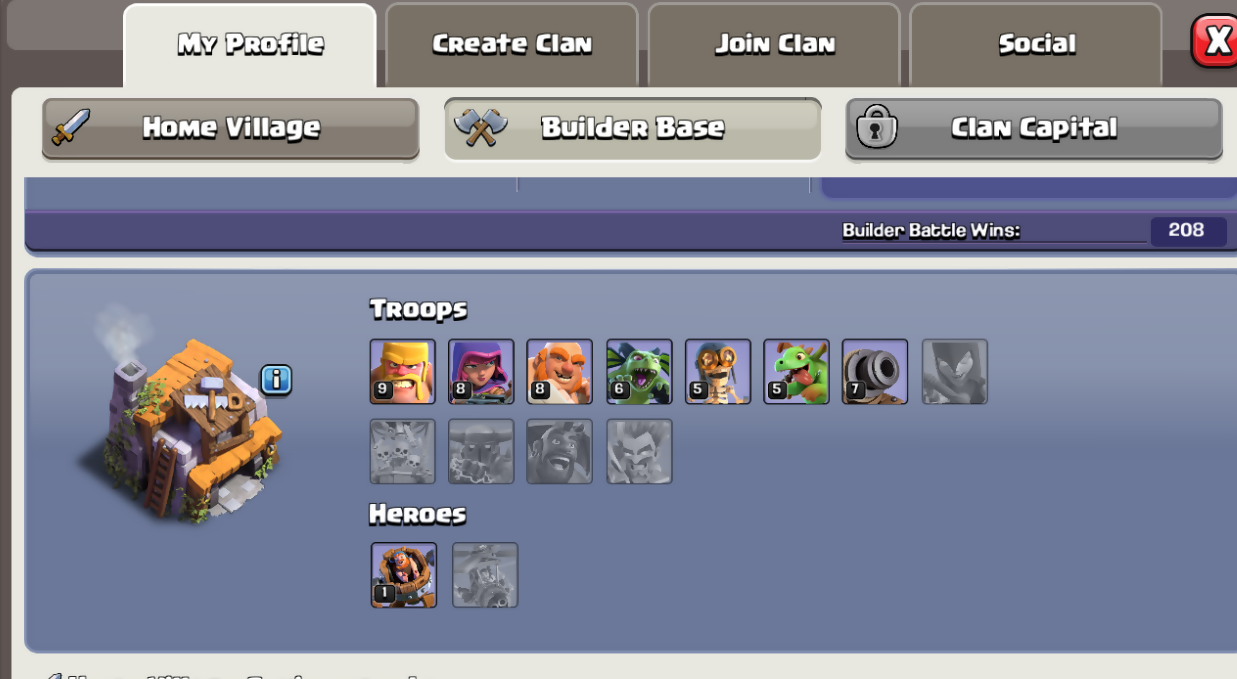
Task: Show the Home Village profile
Action: pyautogui.click(x=230, y=128)
